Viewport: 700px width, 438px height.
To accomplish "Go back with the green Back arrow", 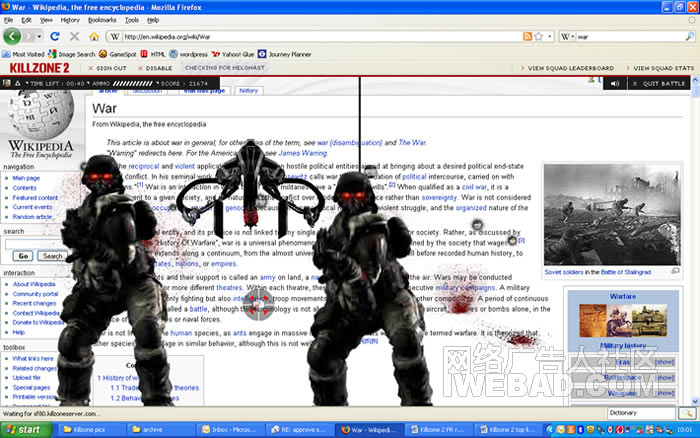I will coord(12,36).
